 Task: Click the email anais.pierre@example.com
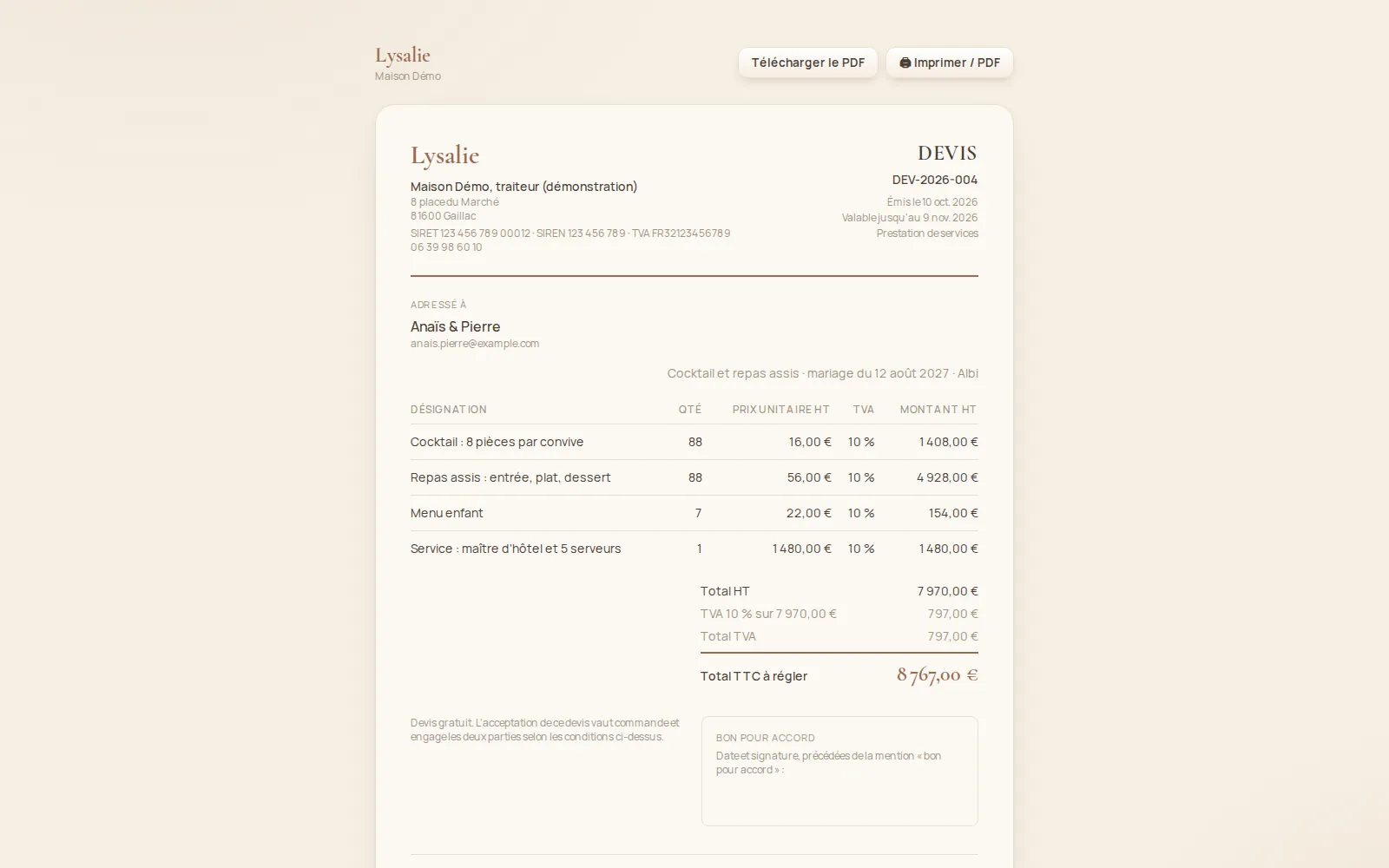coord(475,344)
